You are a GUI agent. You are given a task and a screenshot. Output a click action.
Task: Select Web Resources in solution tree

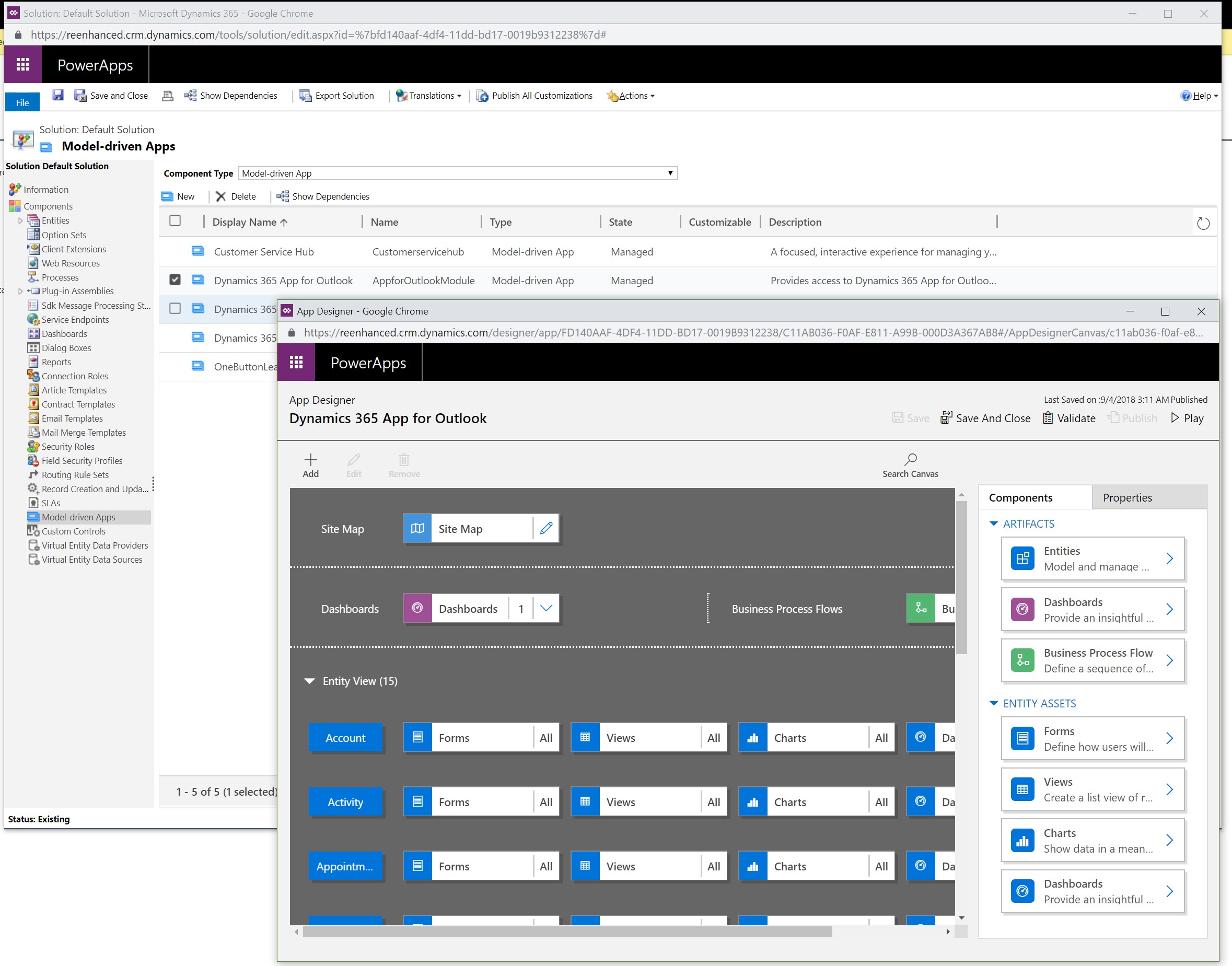click(70, 263)
